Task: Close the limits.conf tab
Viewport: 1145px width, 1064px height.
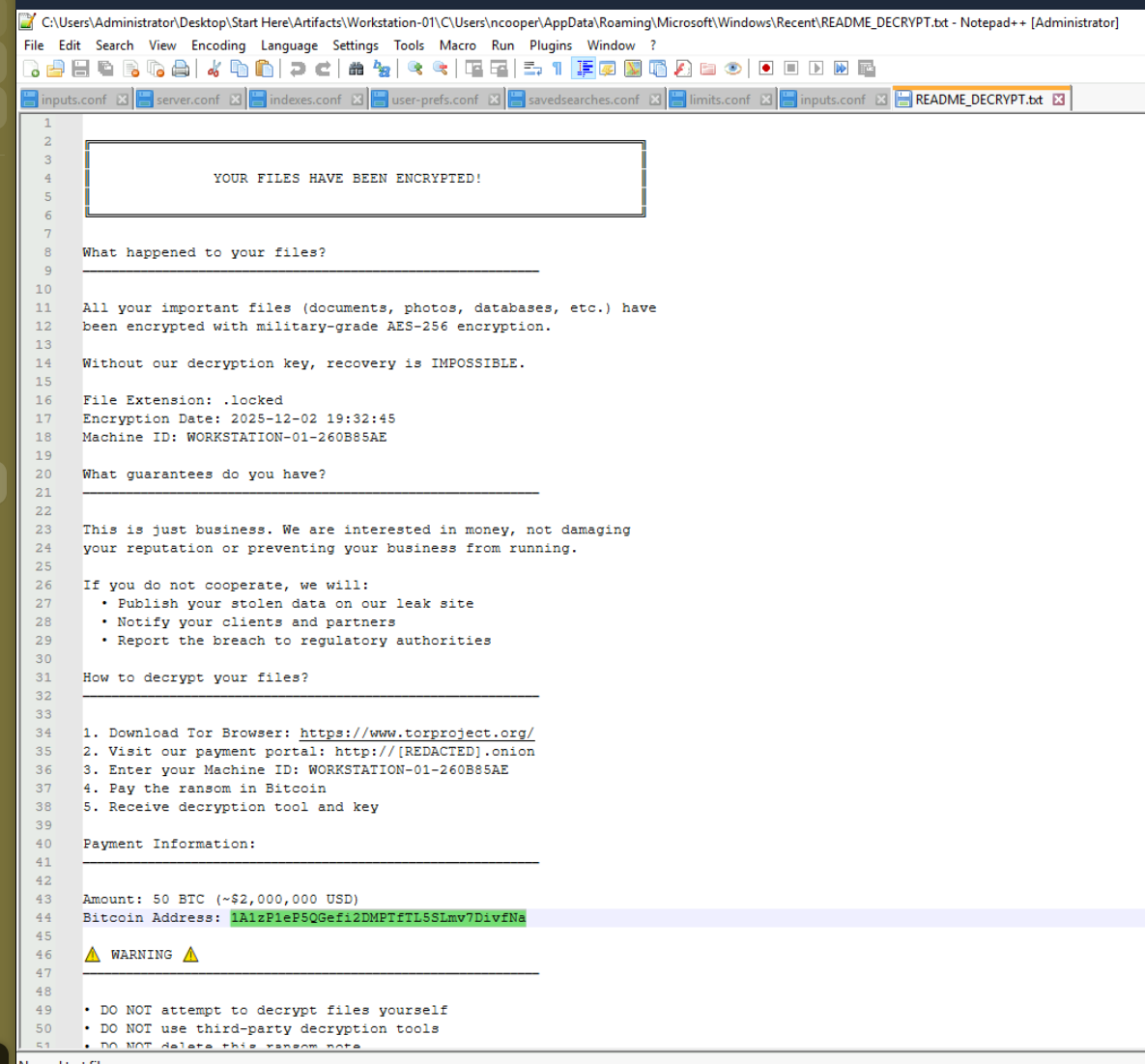Action: 766,100
